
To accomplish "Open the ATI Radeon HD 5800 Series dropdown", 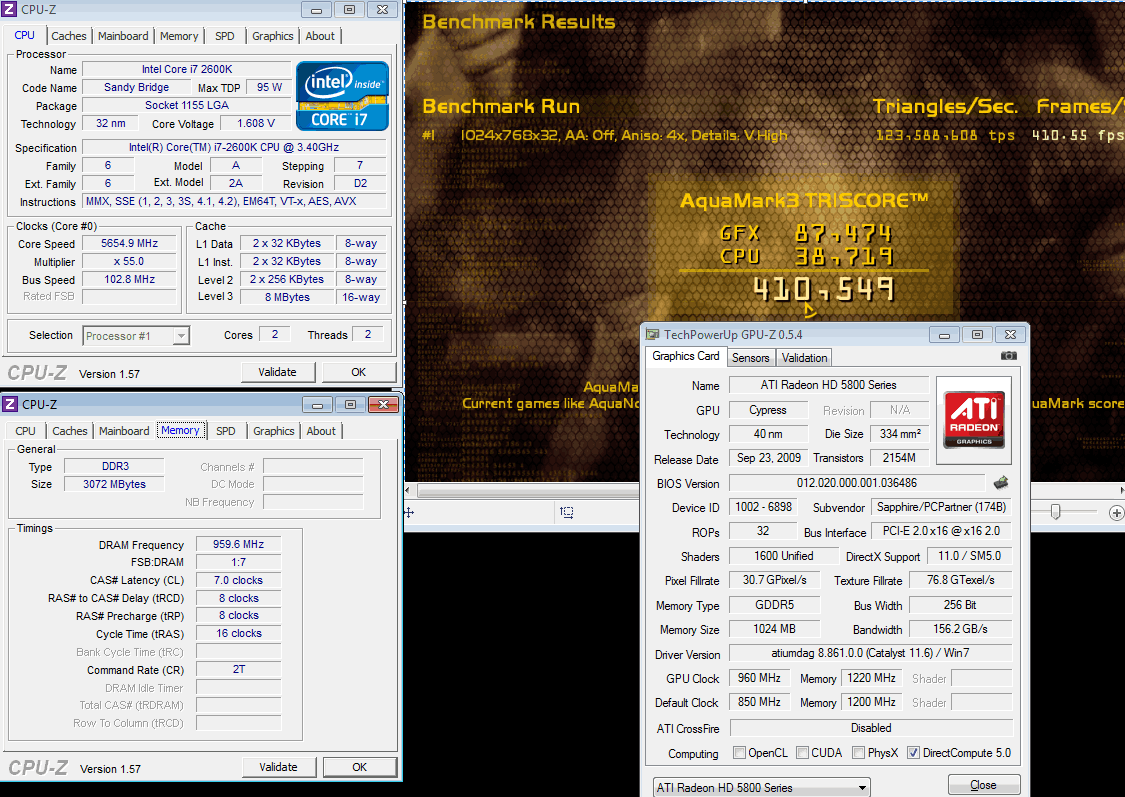I will [761, 788].
